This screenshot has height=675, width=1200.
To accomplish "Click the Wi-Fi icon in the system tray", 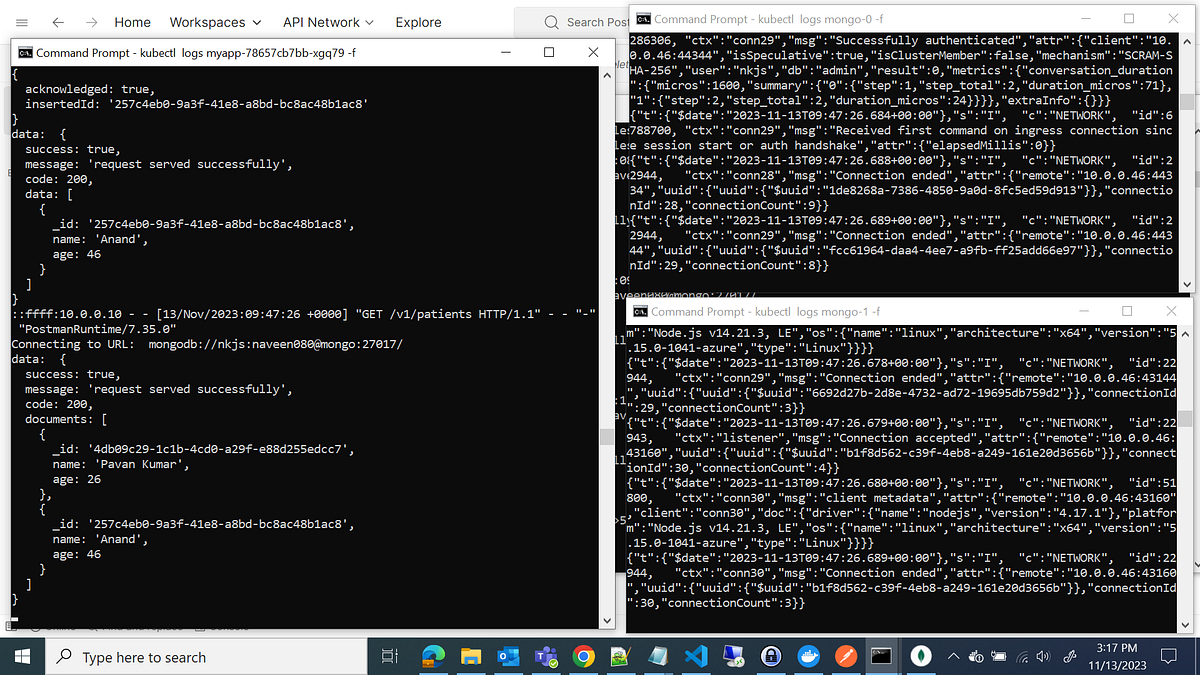I will (1022, 657).
